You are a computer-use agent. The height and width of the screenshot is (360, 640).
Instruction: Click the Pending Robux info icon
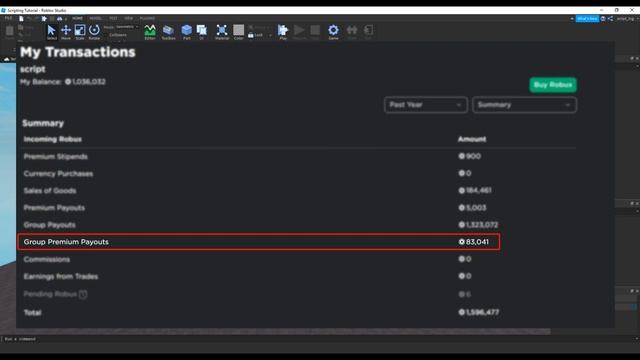pyautogui.click(x=83, y=294)
